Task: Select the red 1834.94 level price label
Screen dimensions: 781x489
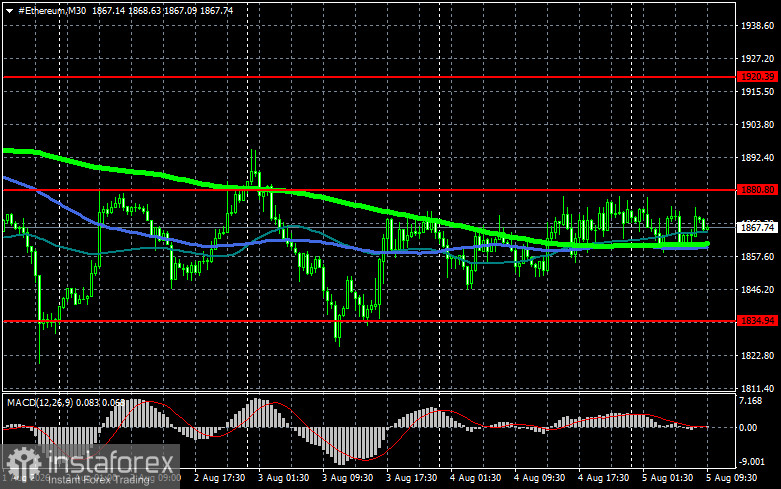Action: click(x=758, y=321)
